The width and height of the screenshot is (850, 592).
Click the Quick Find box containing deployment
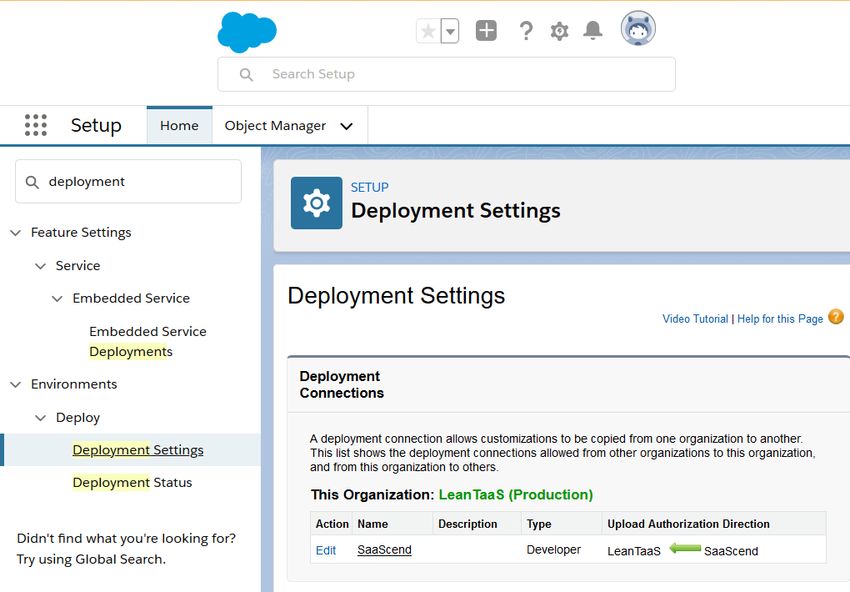coord(128,182)
